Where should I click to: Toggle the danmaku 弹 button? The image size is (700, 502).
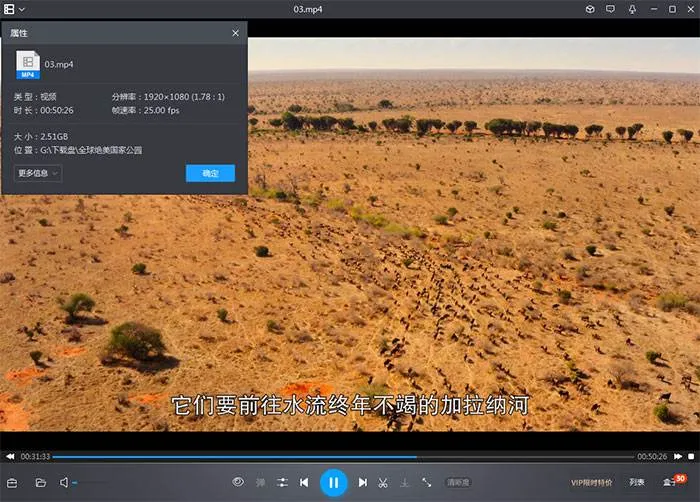(x=261, y=482)
